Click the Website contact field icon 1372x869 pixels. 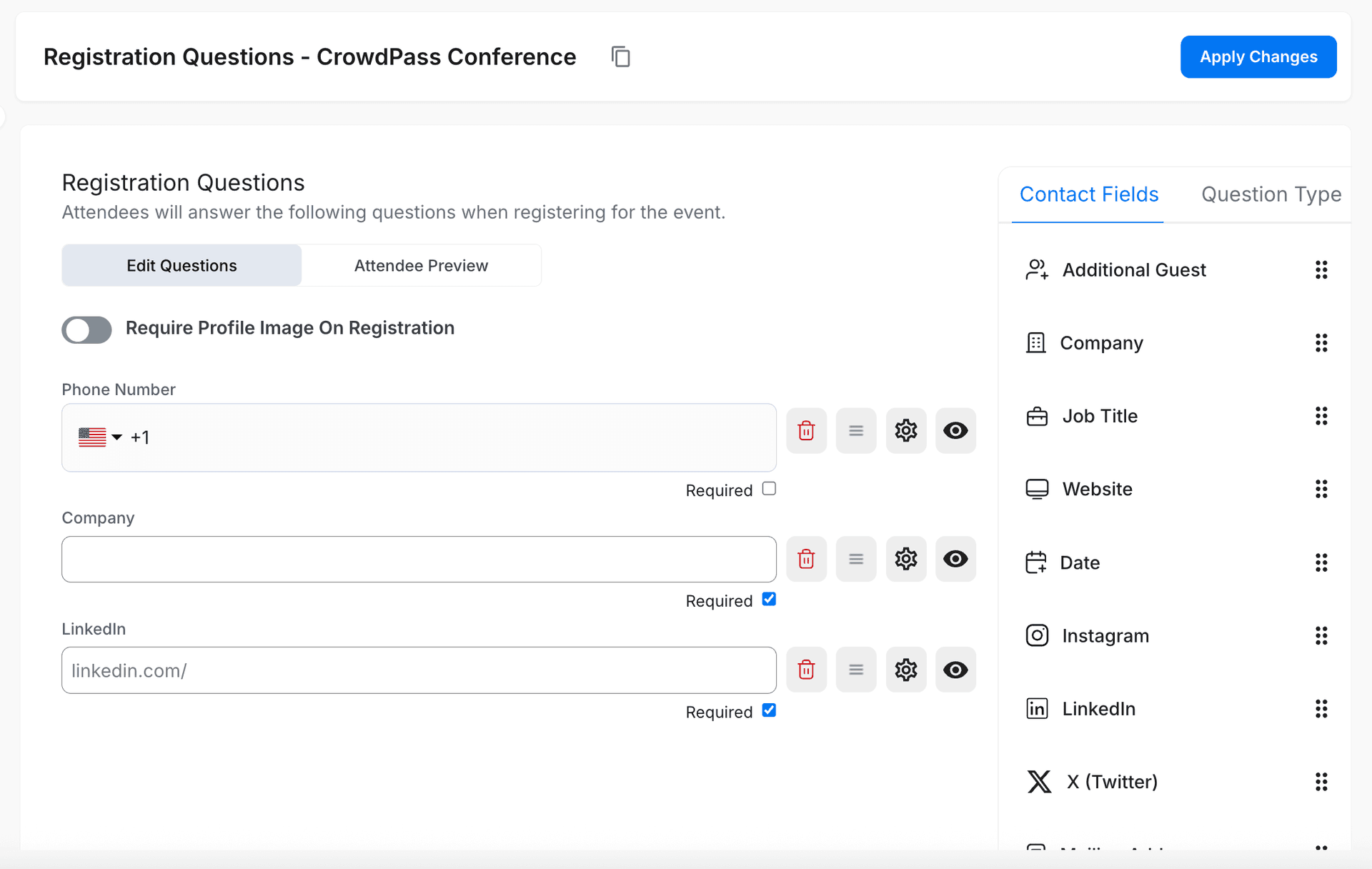click(1037, 489)
